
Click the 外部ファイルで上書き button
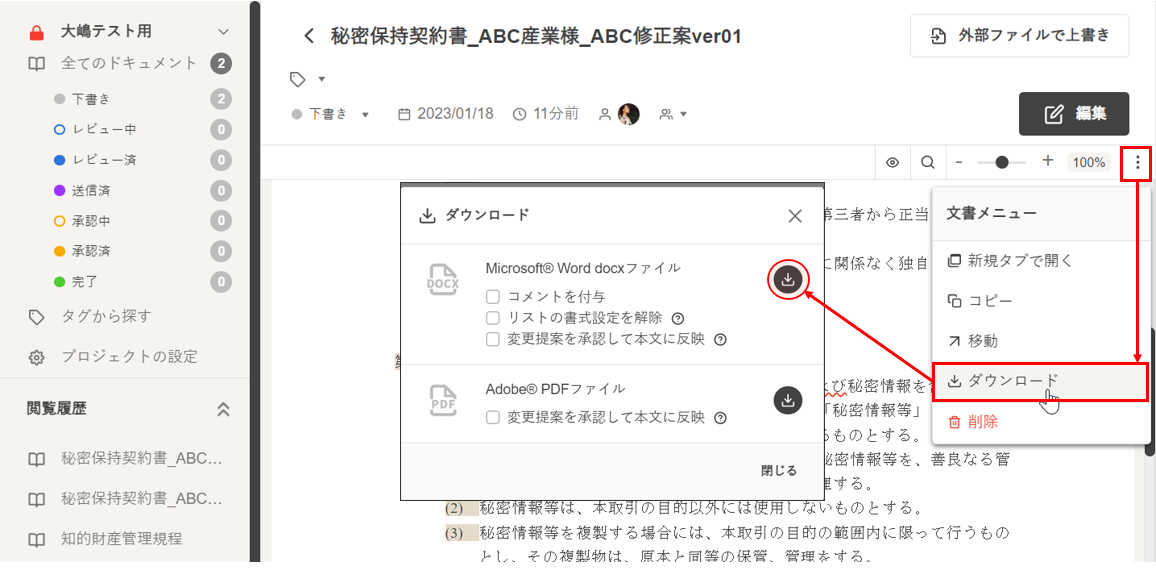(x=1019, y=36)
